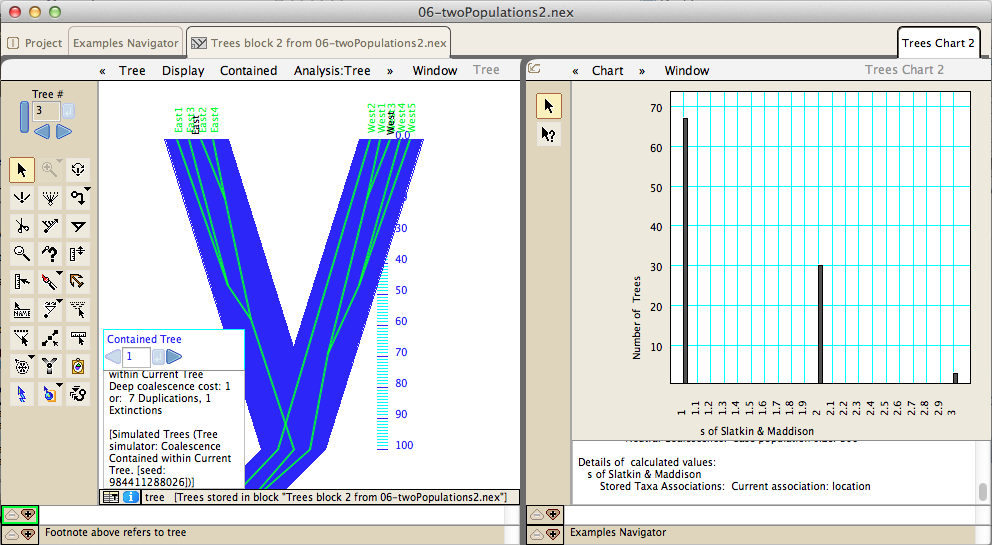Select the ruler tool in the tree palette
Screen dimensions: 992x545
point(78,254)
